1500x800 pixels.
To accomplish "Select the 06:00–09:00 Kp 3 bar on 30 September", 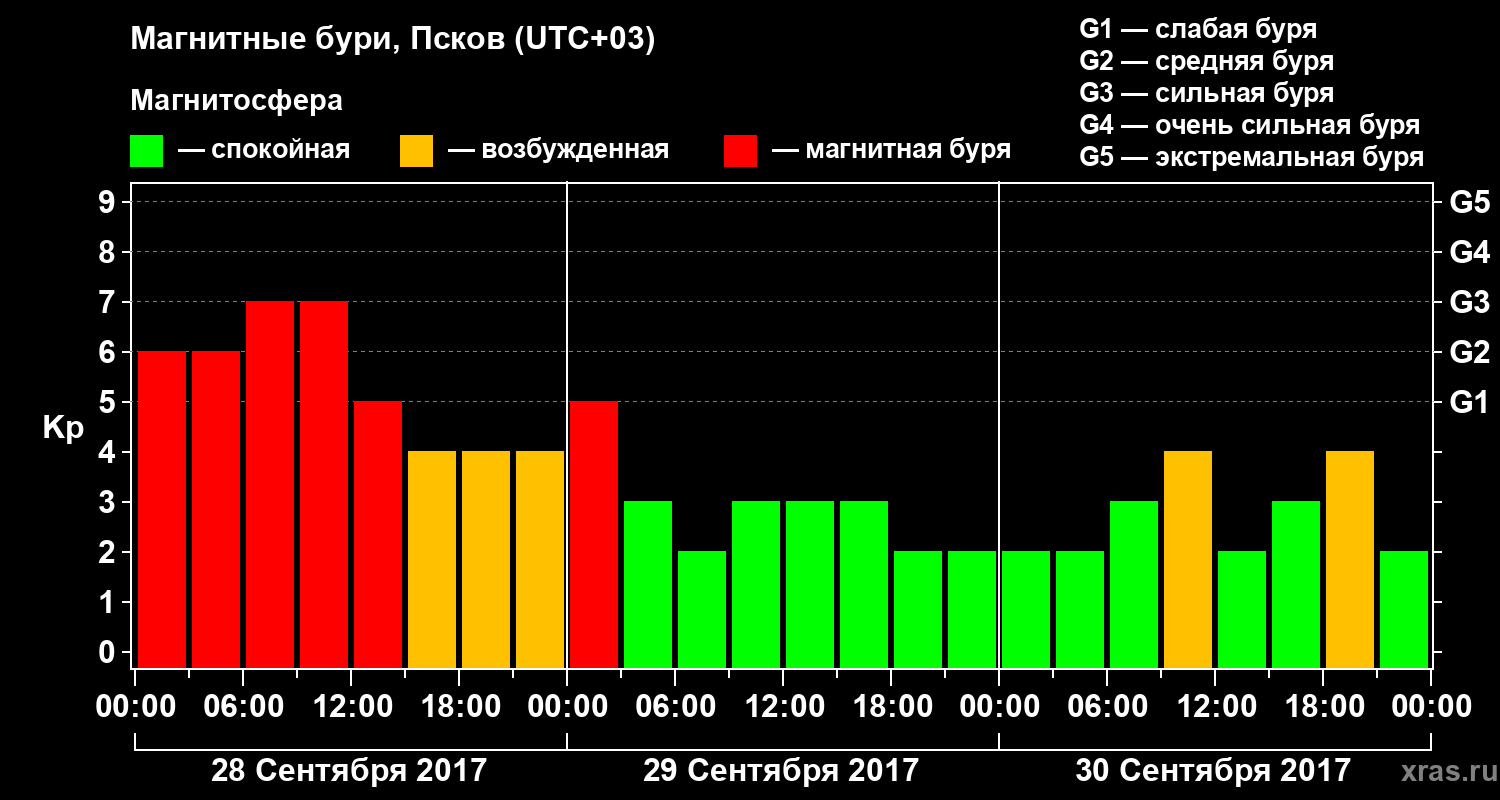I will coord(1134,585).
